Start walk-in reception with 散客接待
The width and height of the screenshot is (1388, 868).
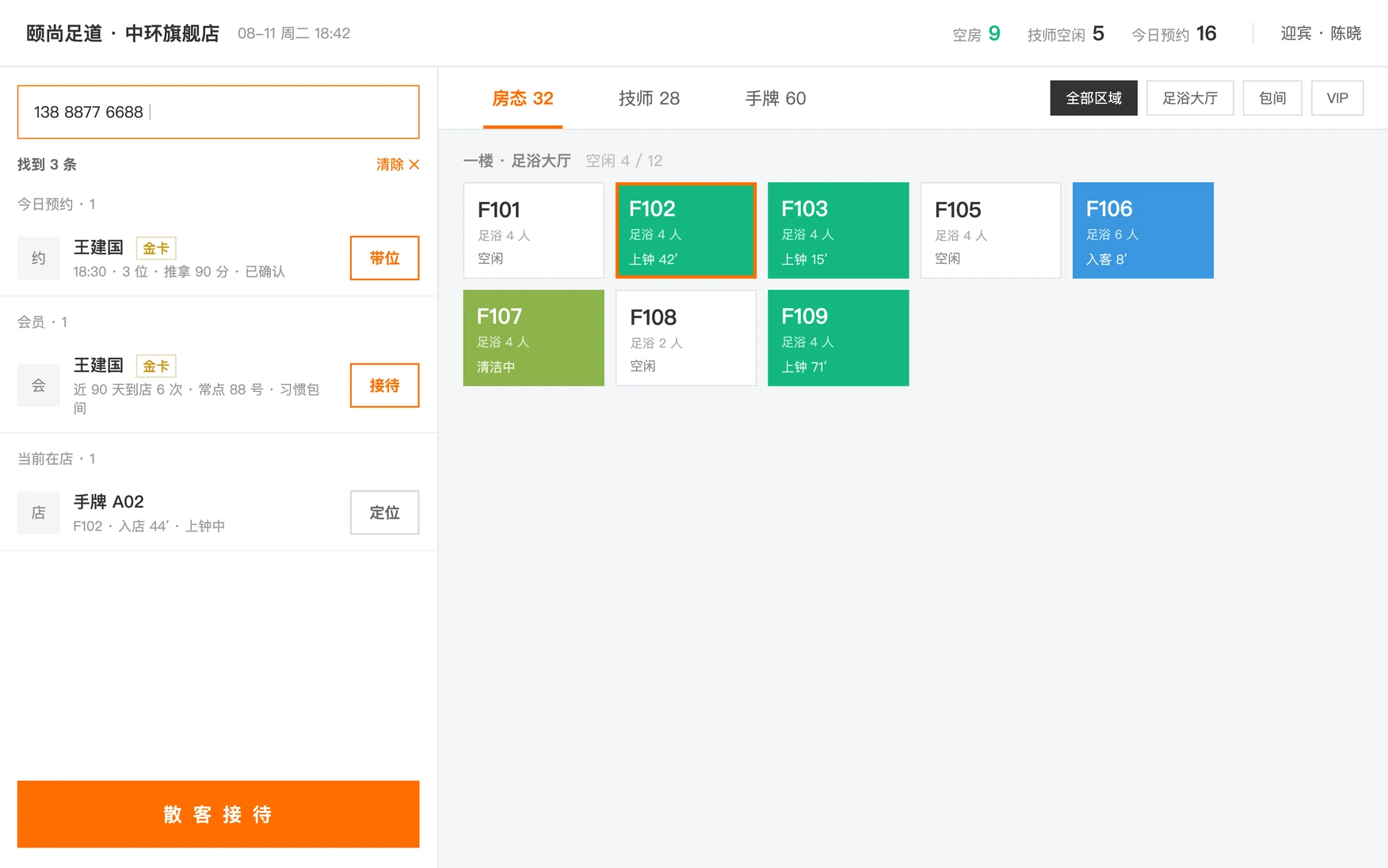219,814
